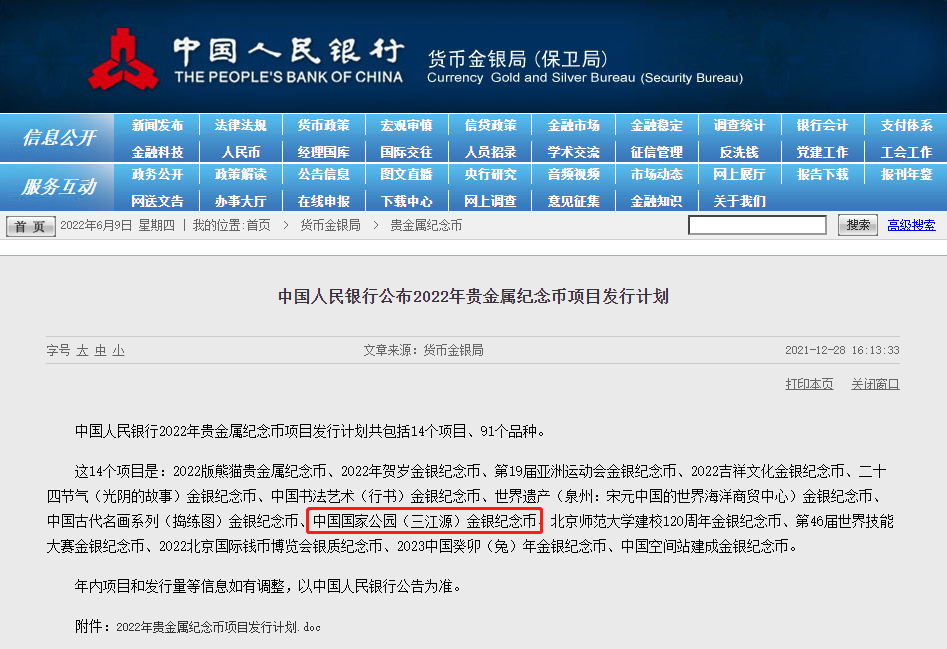
Task: Choose 关于我们 in menu
Action: (x=739, y=201)
